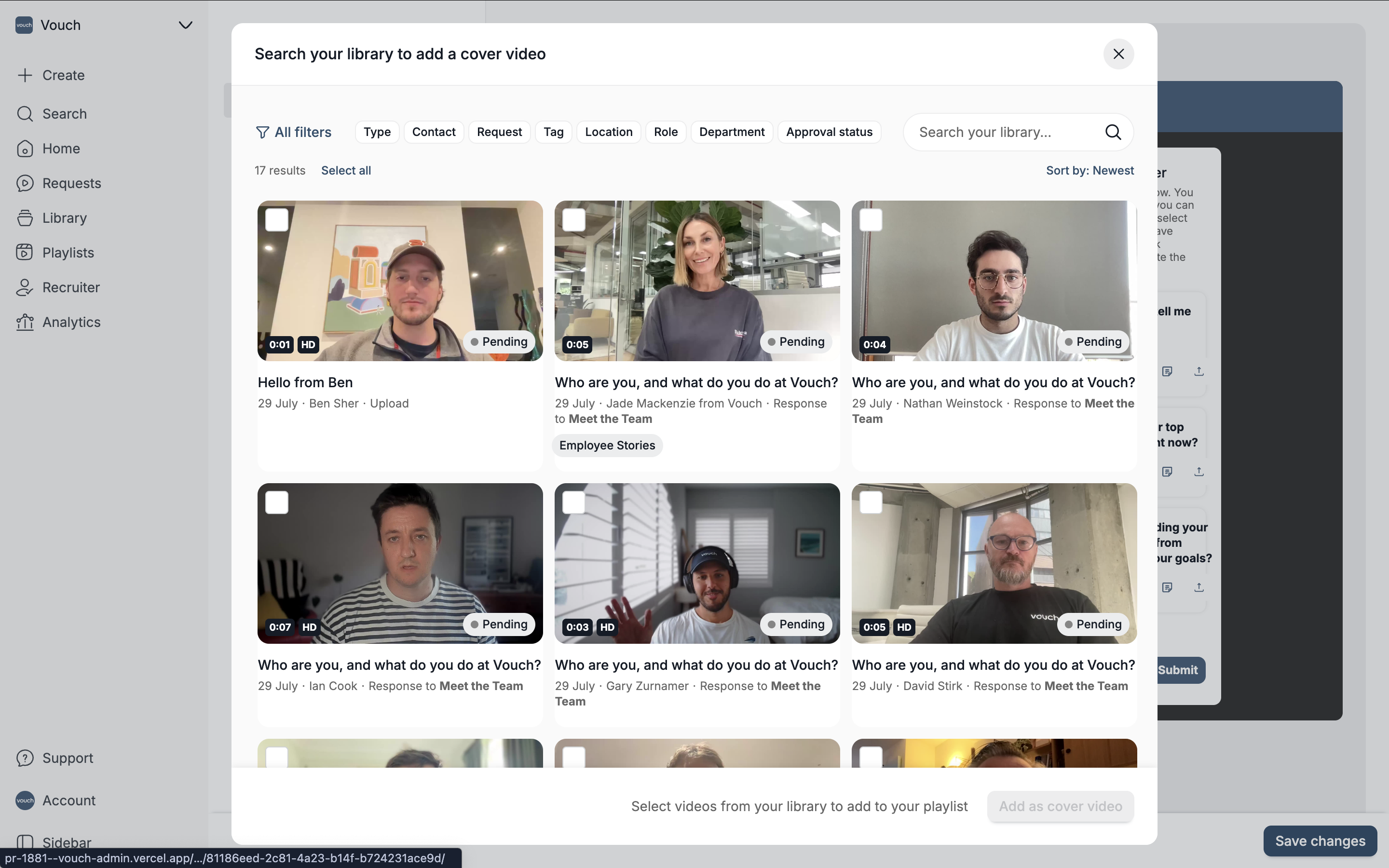Viewport: 1389px width, 868px height.
Task: Open the Account avatar icon
Action: pyautogui.click(x=25, y=800)
